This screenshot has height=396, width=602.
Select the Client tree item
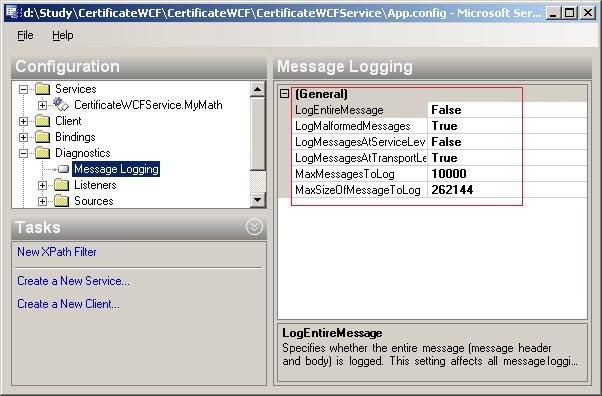68,121
